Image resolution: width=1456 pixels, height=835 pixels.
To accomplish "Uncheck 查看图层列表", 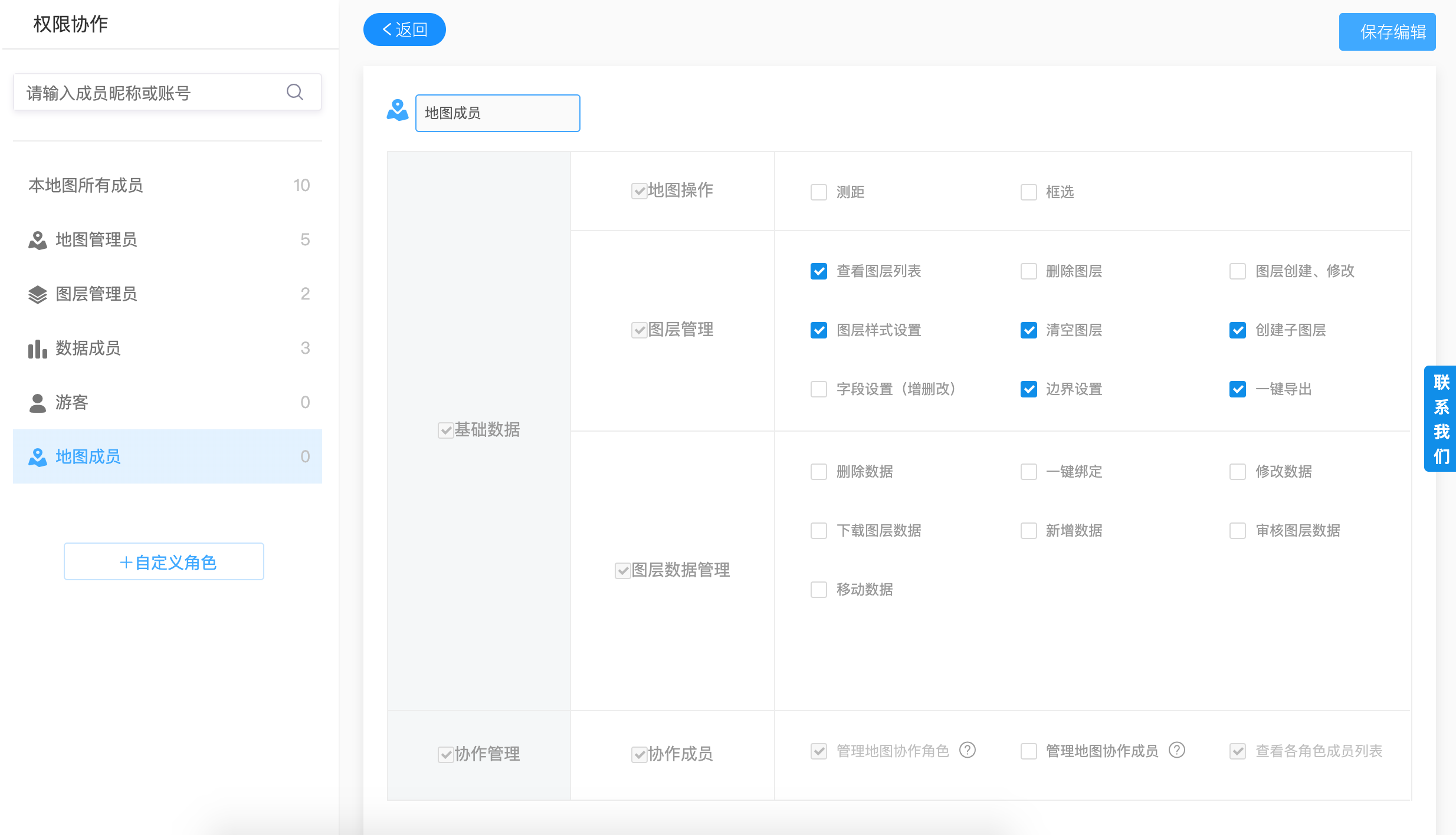I will click(819, 271).
